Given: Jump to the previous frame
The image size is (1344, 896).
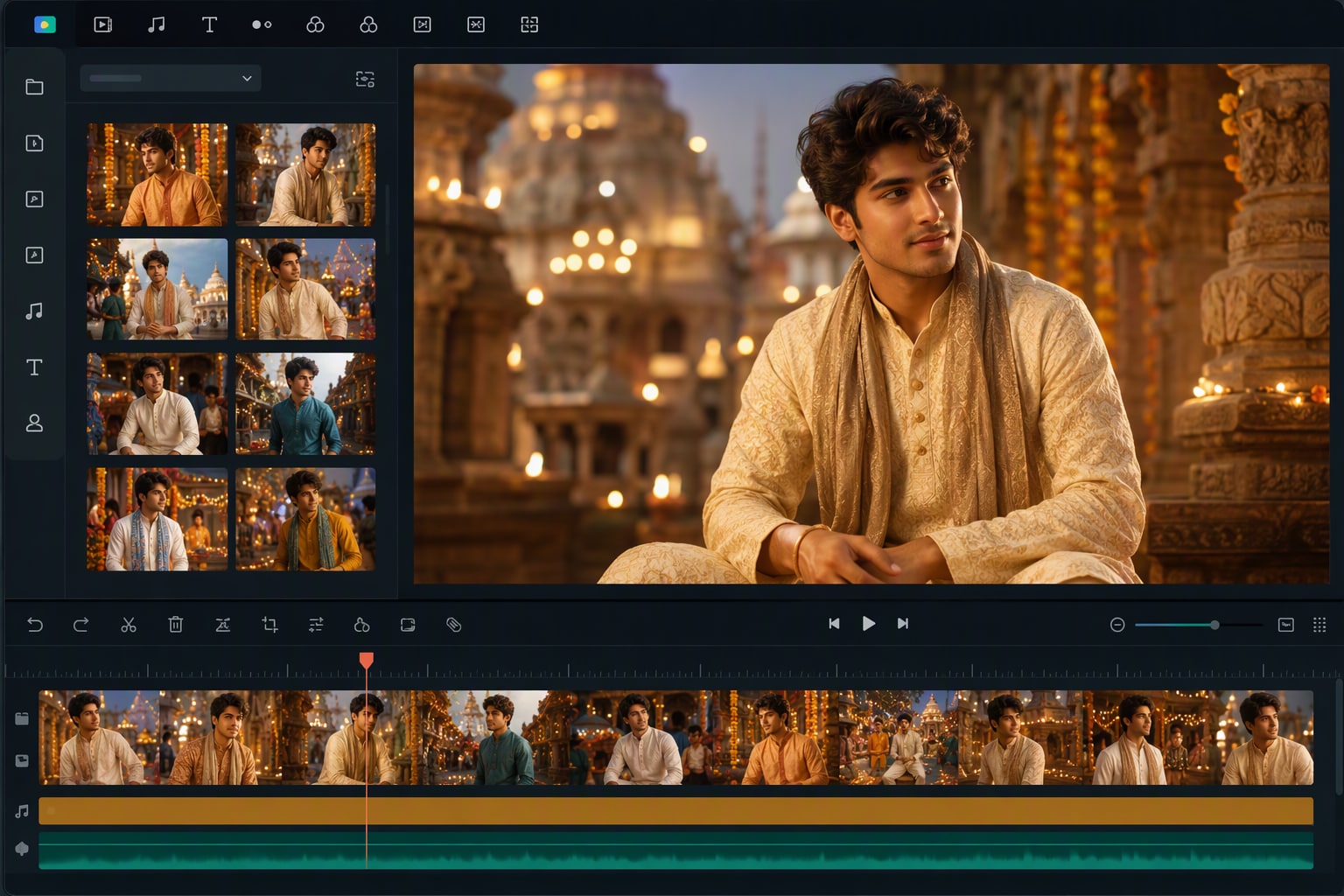Looking at the screenshot, I should [x=834, y=623].
